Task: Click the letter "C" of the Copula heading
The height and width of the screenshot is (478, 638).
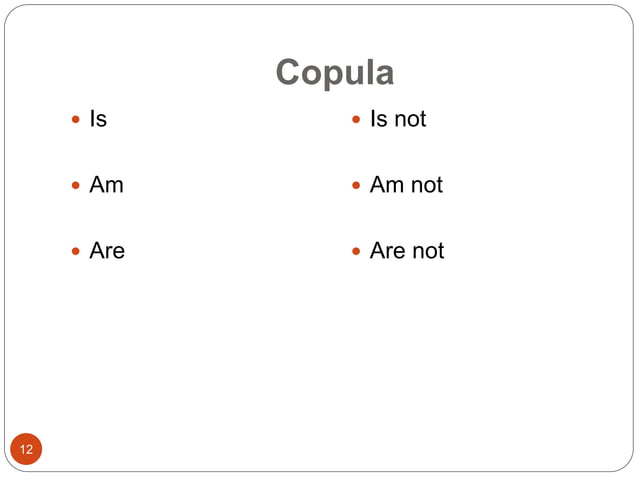Action: [x=288, y=72]
